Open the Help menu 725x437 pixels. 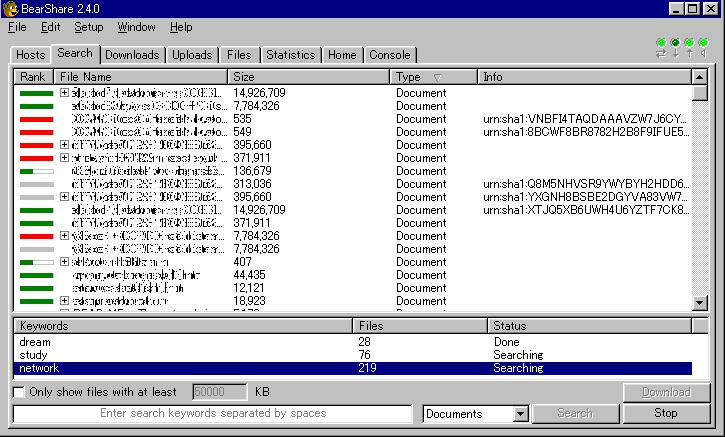[181, 27]
